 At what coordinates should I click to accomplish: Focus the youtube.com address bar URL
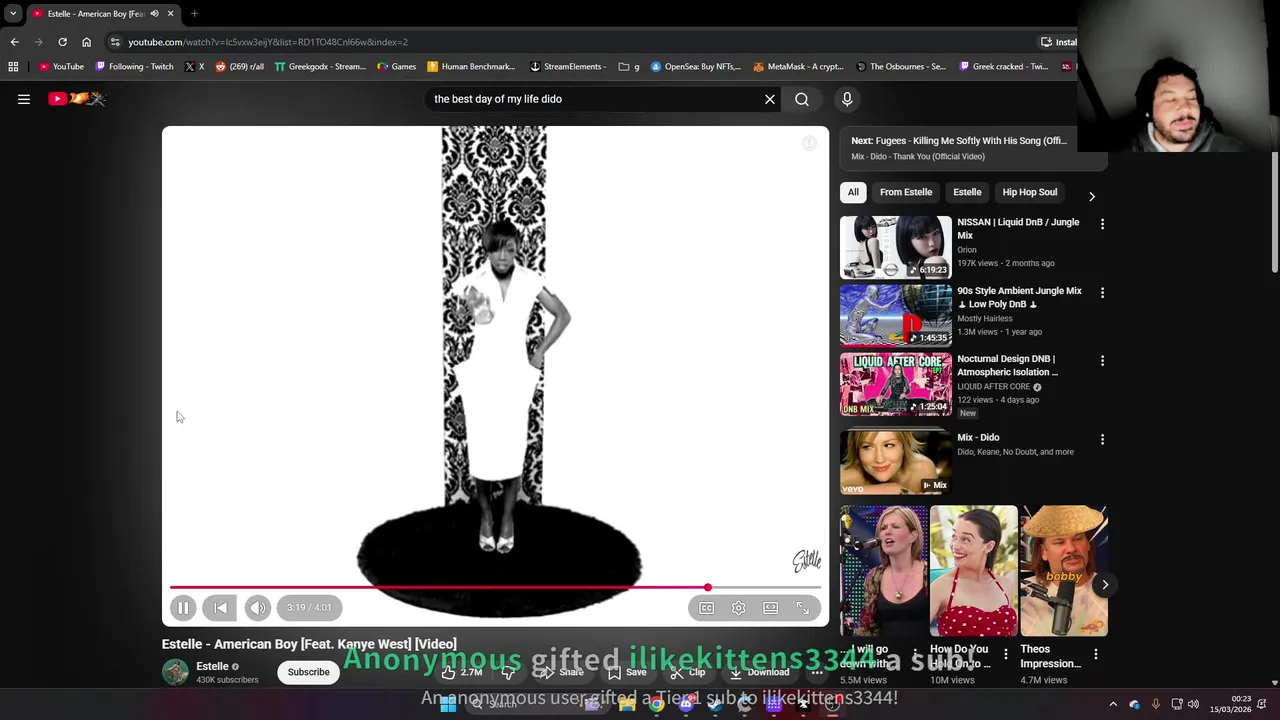[x=268, y=42]
